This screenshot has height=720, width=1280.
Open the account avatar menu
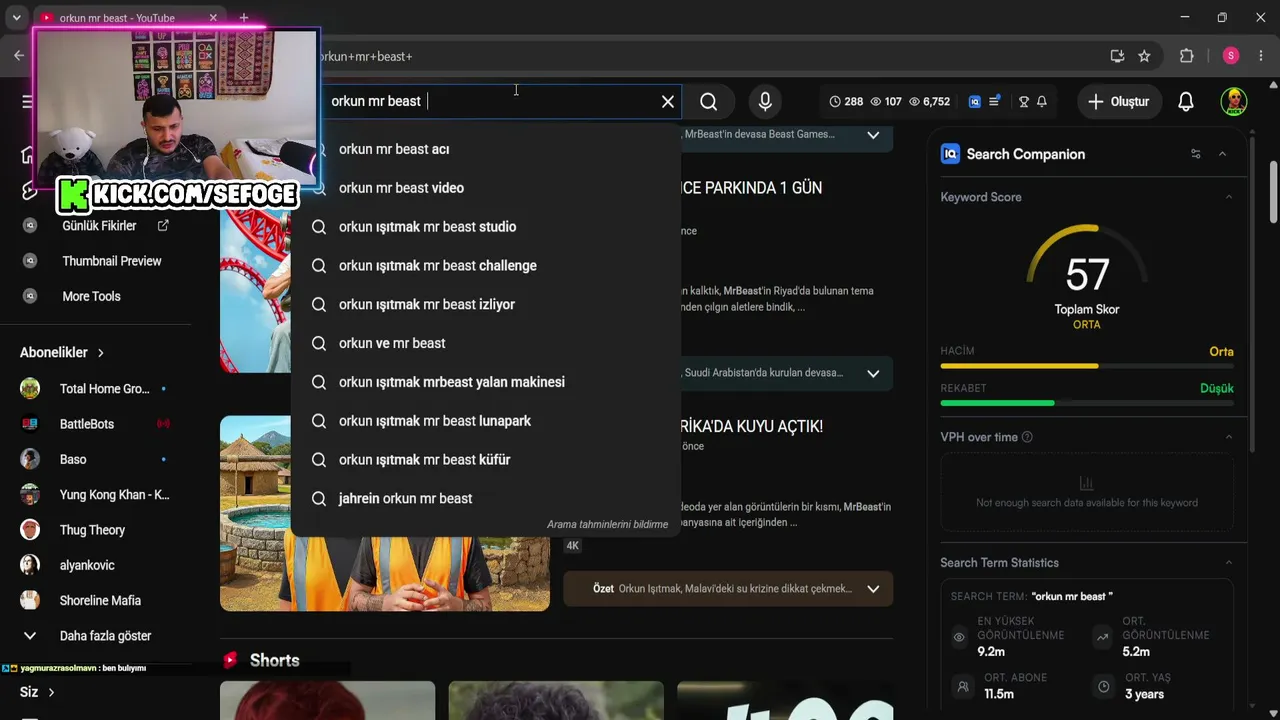tap(1234, 101)
